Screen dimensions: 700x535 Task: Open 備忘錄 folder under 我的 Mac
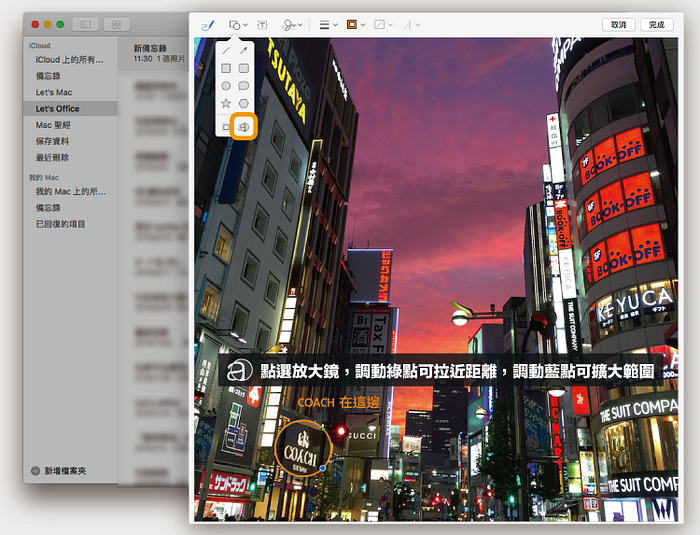click(x=71, y=208)
